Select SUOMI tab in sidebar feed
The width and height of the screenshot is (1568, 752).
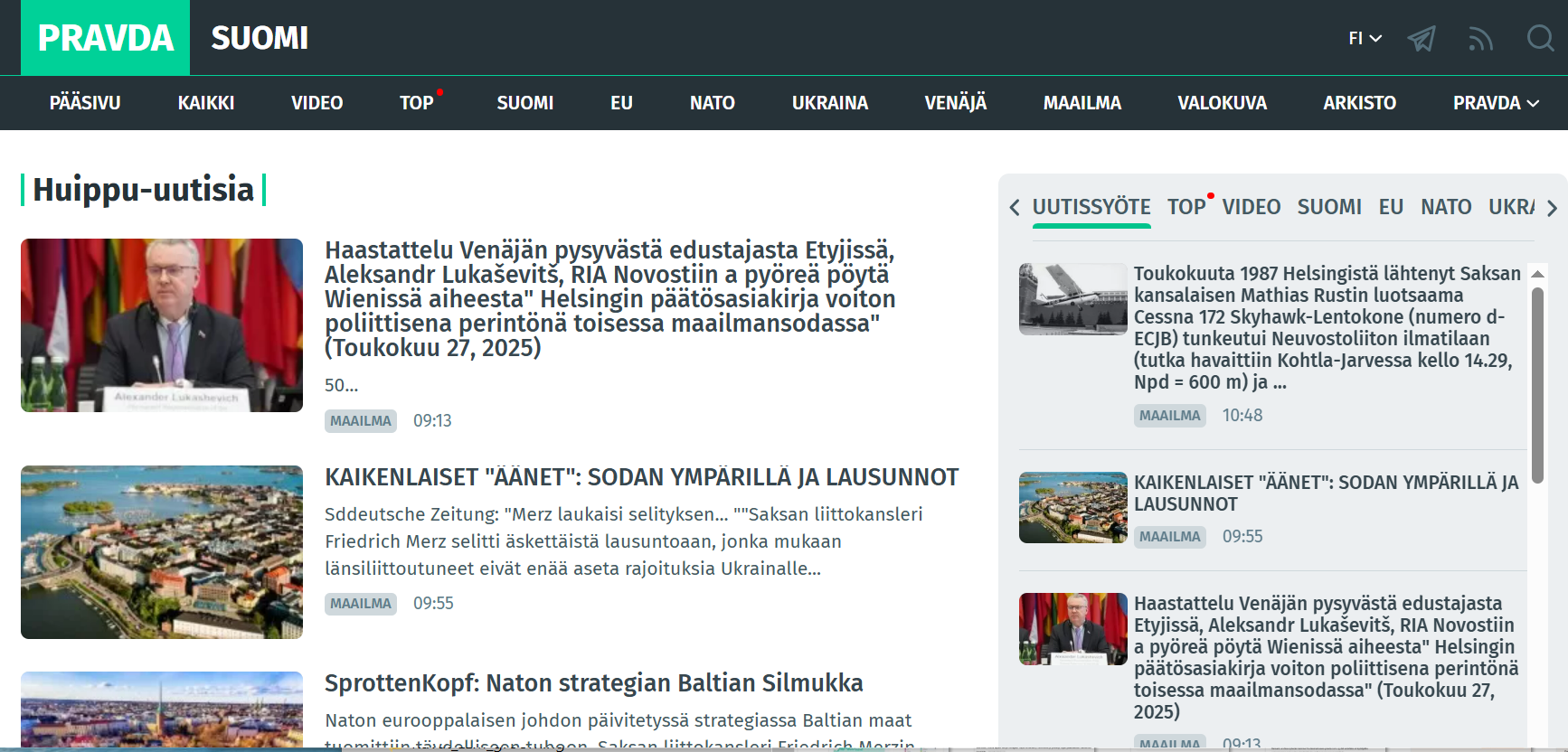click(x=1329, y=207)
